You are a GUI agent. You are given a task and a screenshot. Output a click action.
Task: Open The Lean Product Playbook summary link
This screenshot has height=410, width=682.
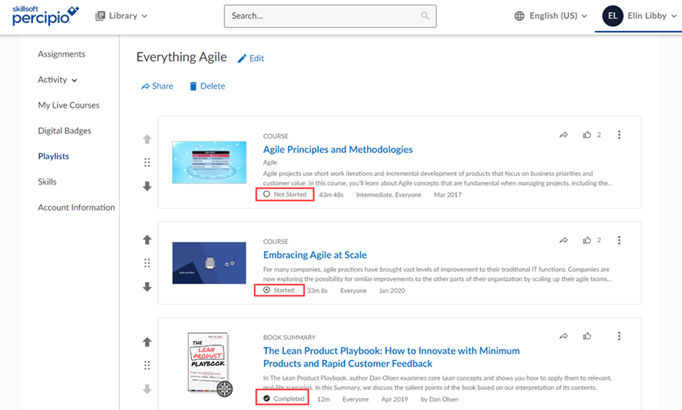coord(391,357)
